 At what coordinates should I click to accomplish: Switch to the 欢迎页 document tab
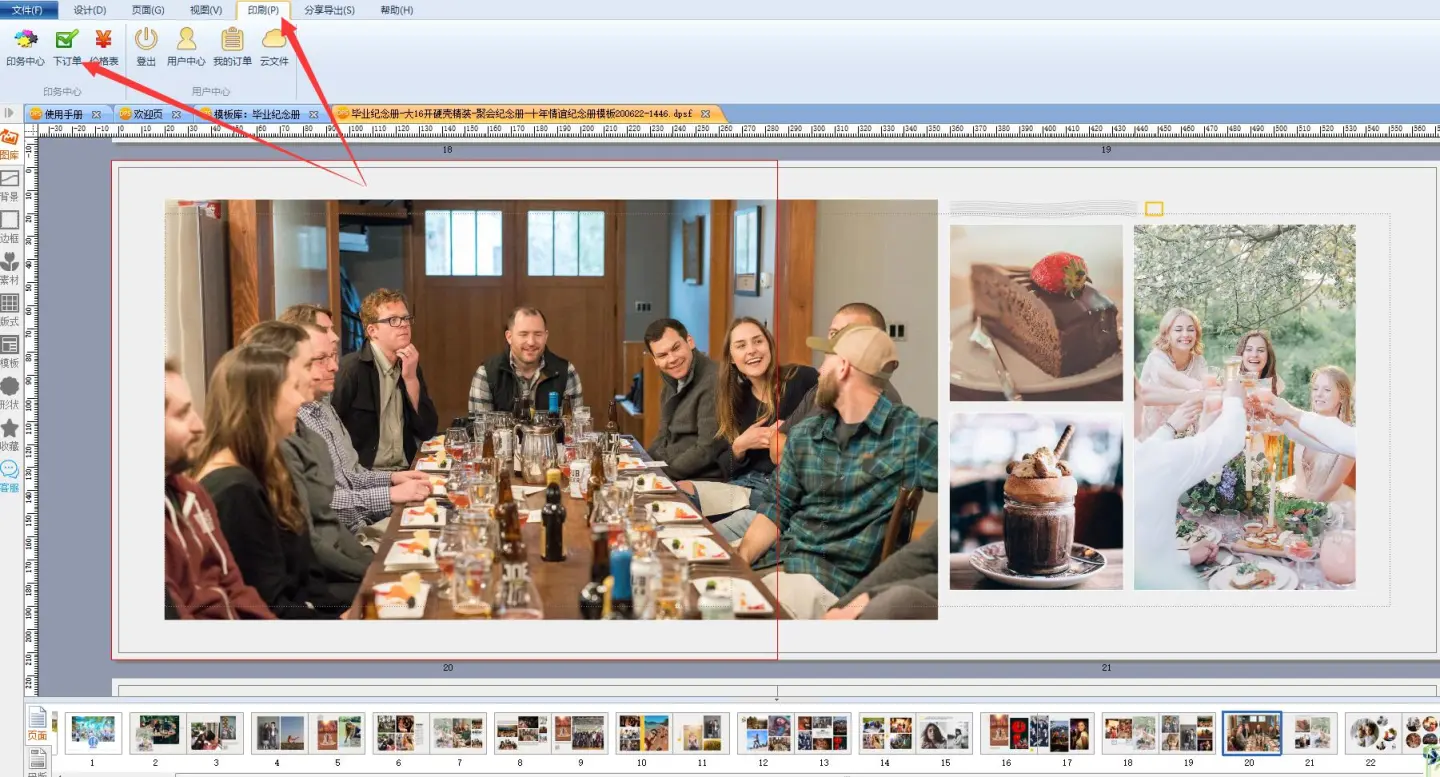pos(147,114)
